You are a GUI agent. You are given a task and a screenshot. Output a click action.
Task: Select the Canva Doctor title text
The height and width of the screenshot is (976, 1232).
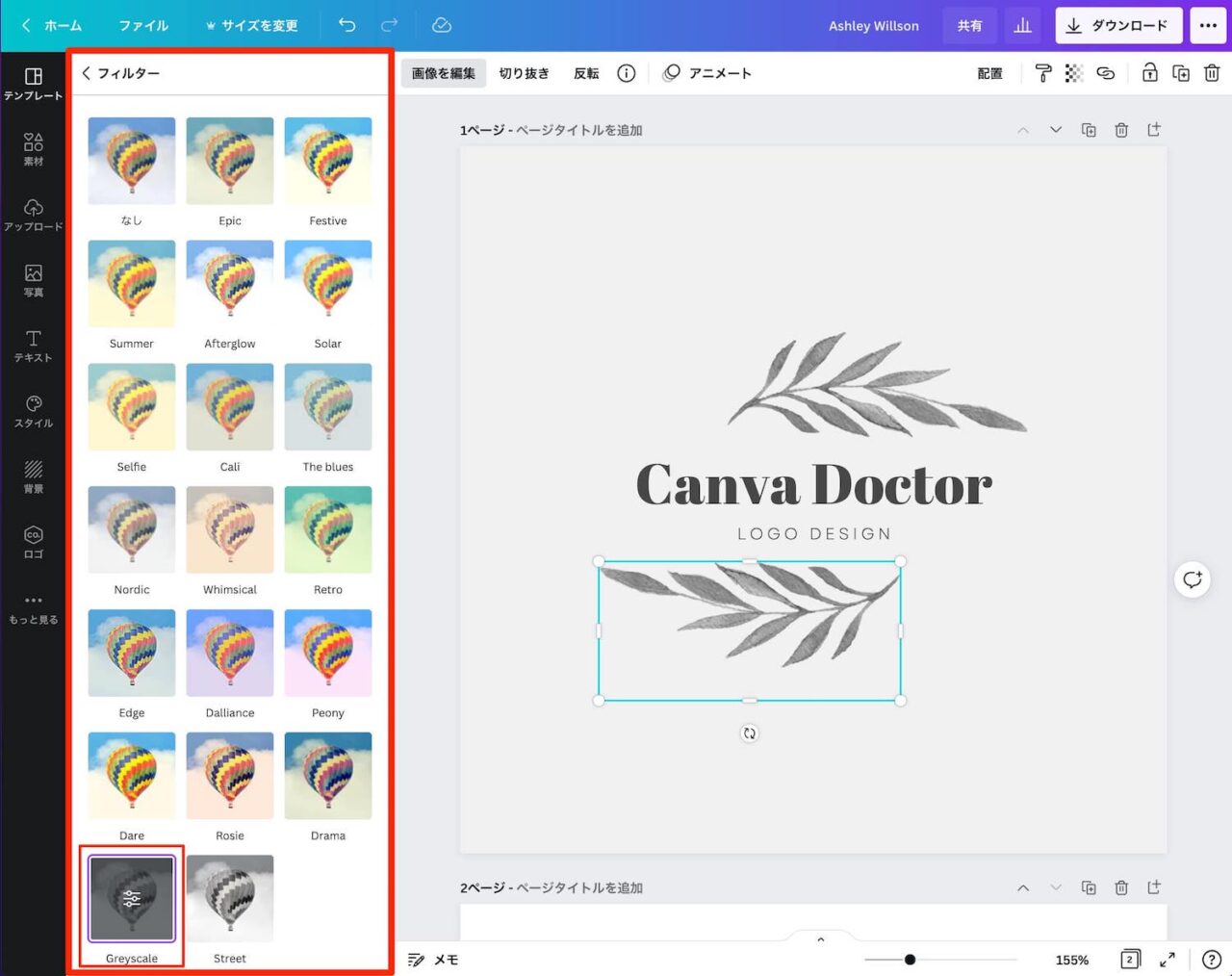[x=814, y=484]
